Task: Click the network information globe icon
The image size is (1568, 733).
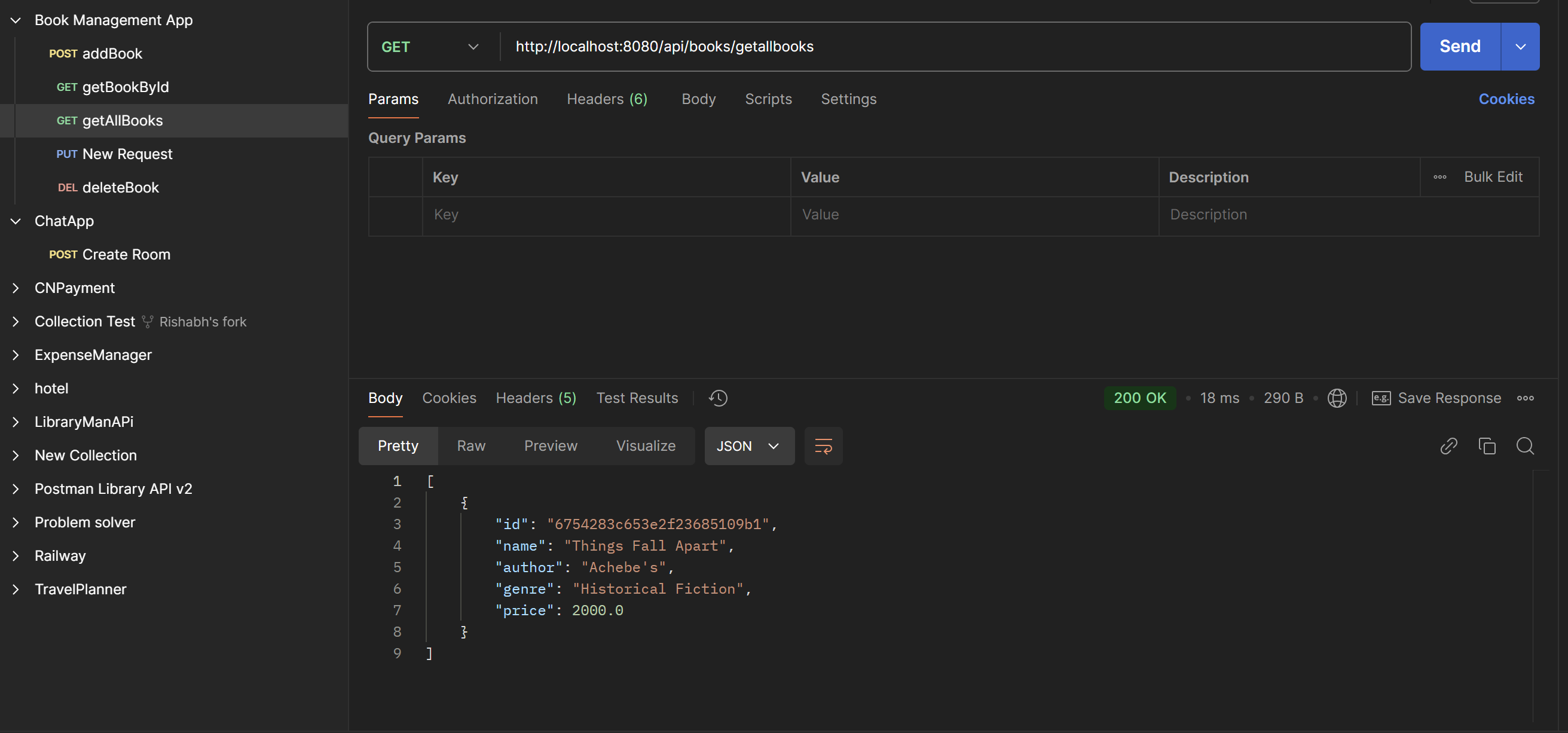Action: pyautogui.click(x=1337, y=398)
